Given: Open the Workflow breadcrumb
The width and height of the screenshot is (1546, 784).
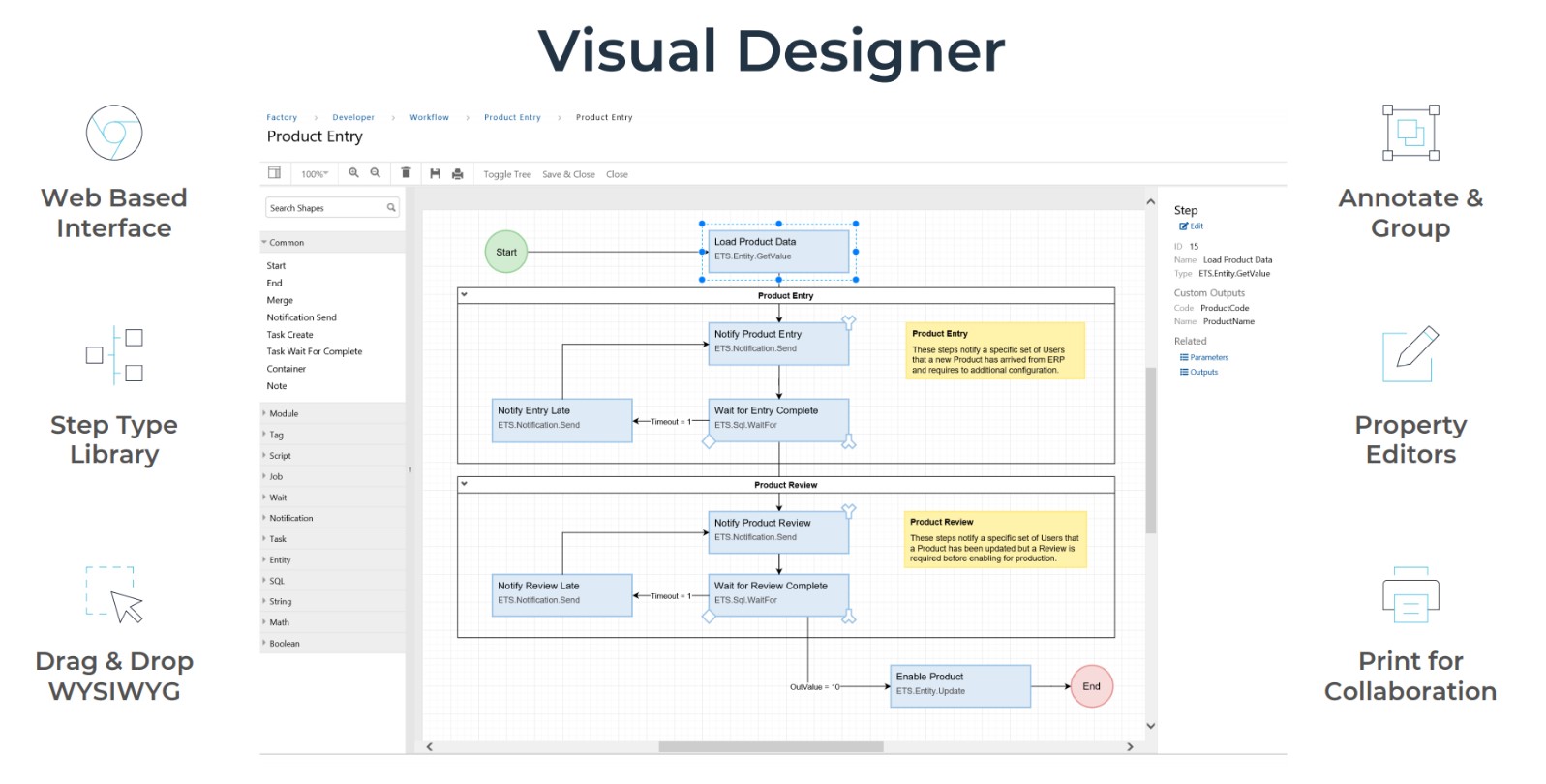Looking at the screenshot, I should (x=429, y=118).
